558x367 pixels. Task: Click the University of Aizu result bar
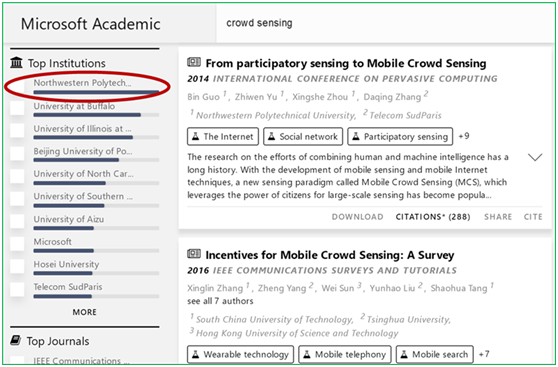[x=96, y=228]
